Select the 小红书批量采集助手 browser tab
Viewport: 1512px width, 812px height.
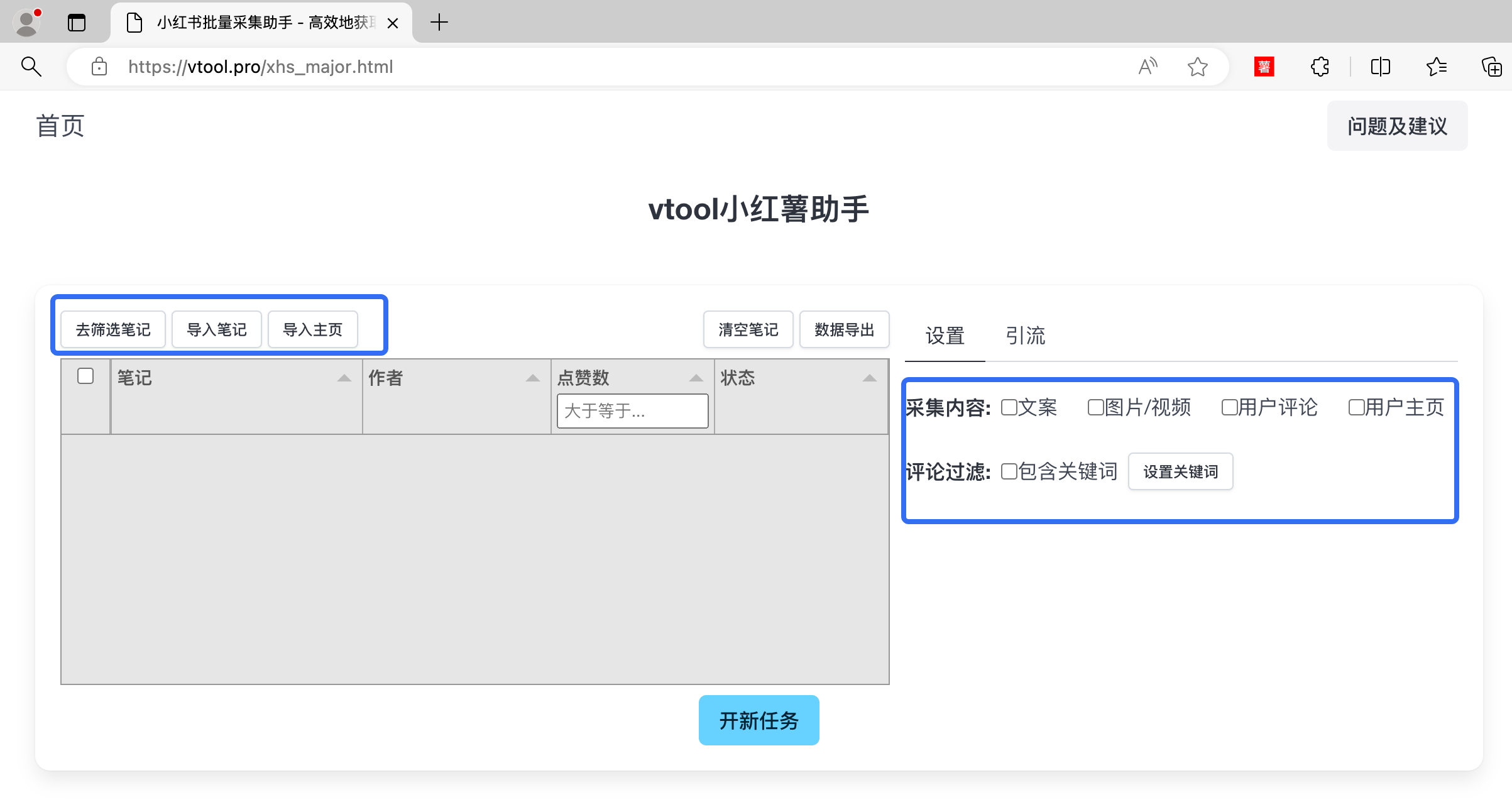(x=261, y=23)
